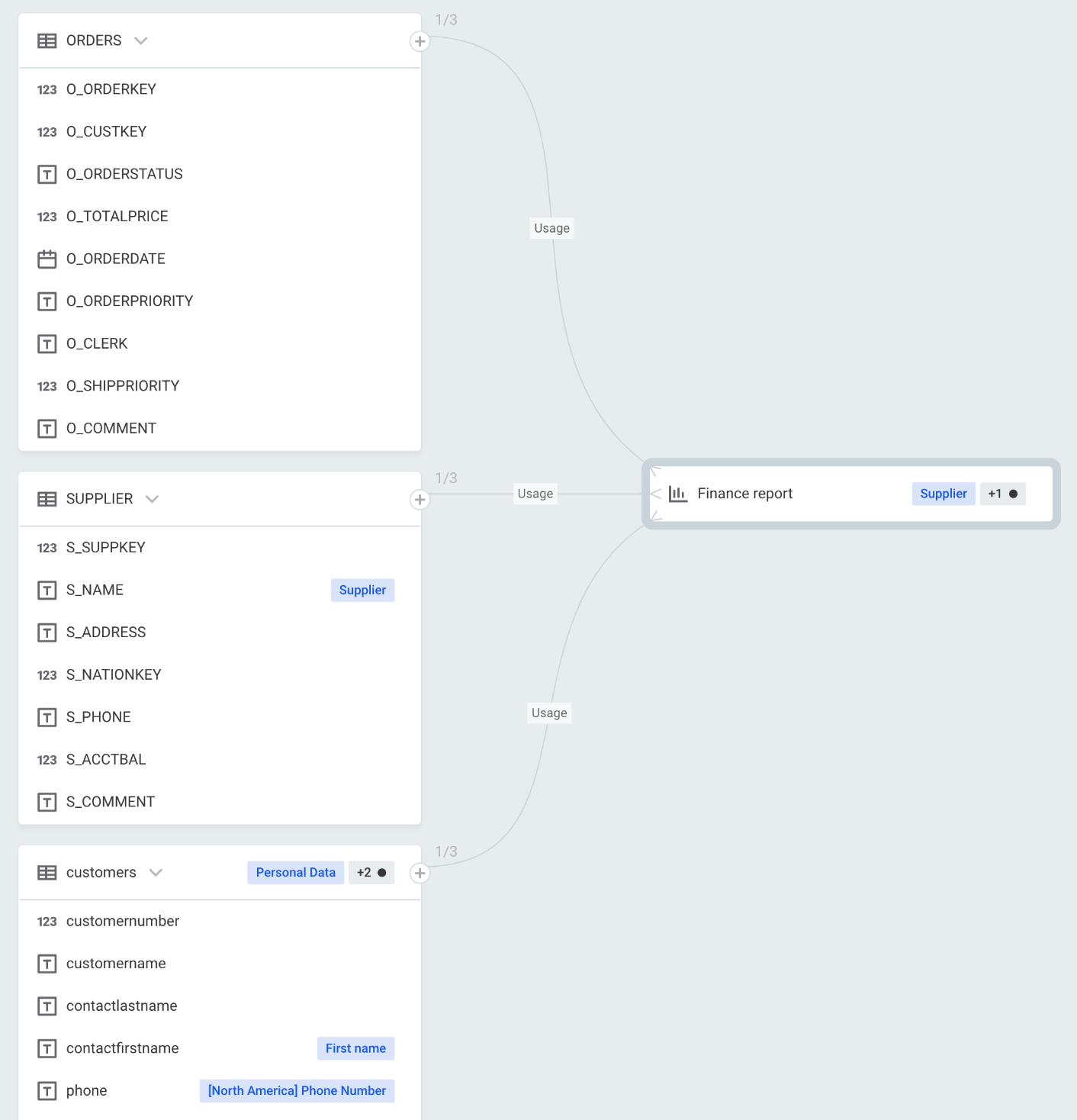This screenshot has height=1120, width=1077.
Task: Open the Supplier tag on S_NAME
Action: point(362,590)
